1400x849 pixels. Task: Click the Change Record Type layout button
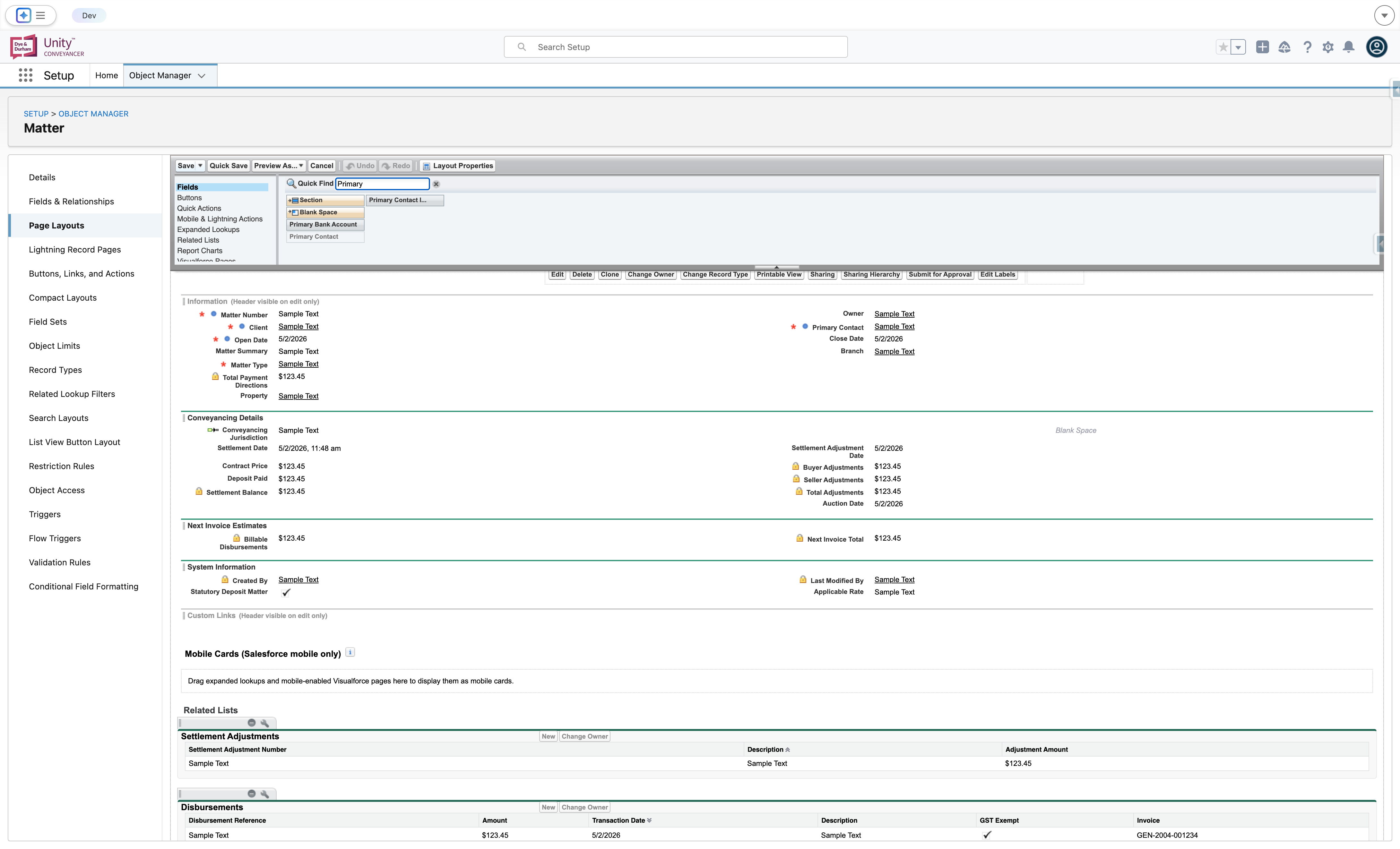pyautogui.click(x=715, y=274)
